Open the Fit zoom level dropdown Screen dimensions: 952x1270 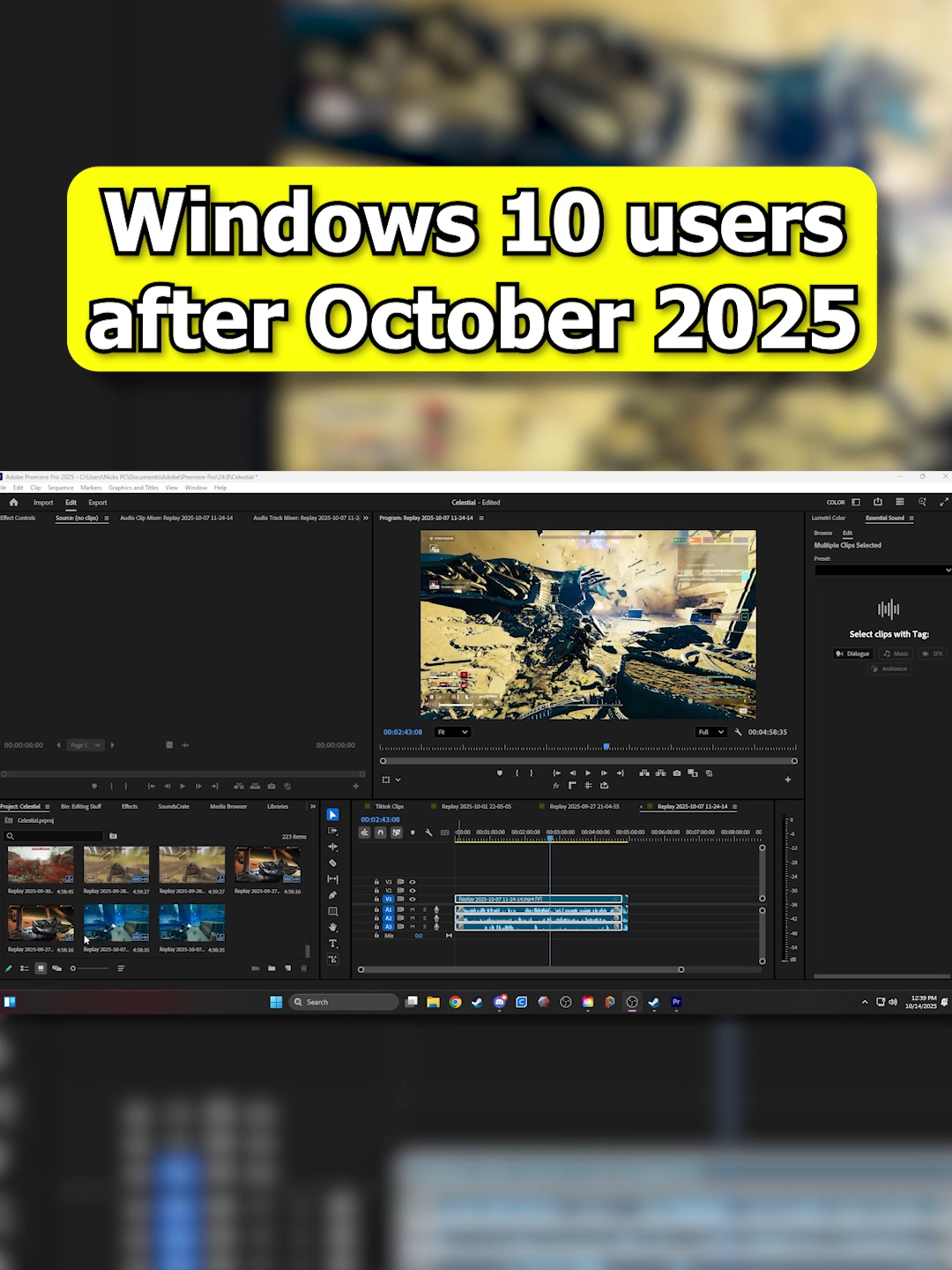click(x=452, y=732)
